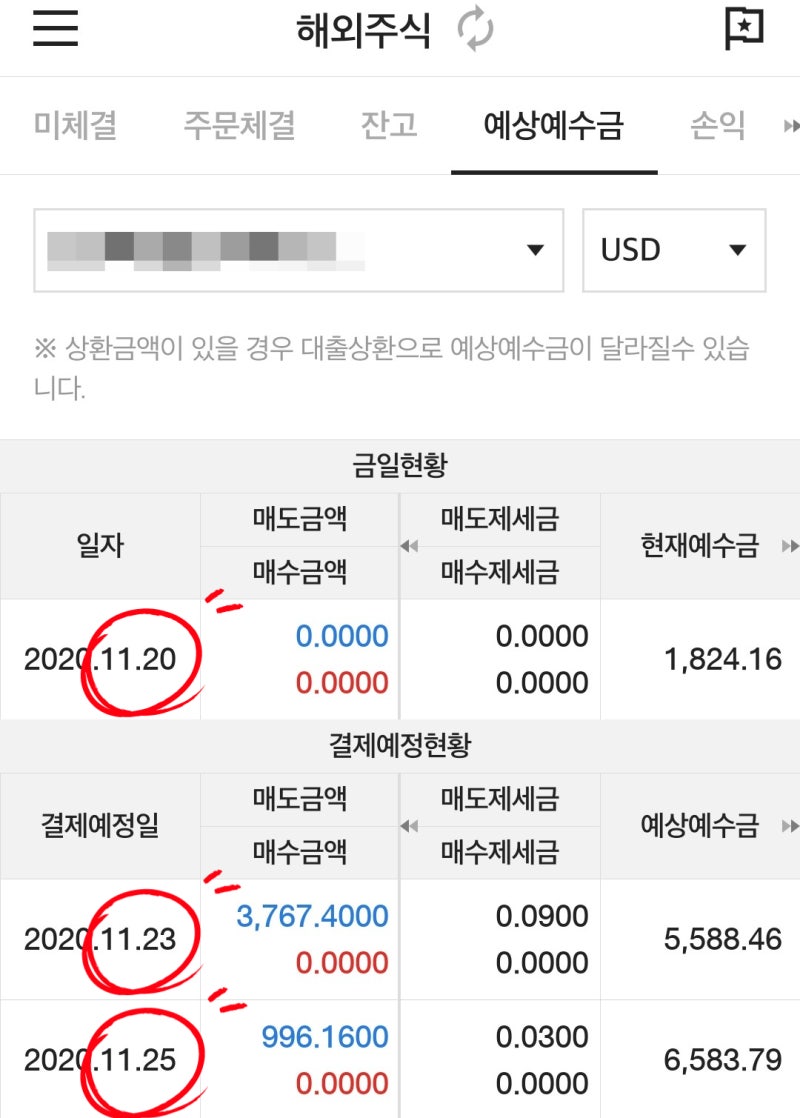Switch to the 잔고 tab
The image size is (800, 1118).
click(388, 126)
